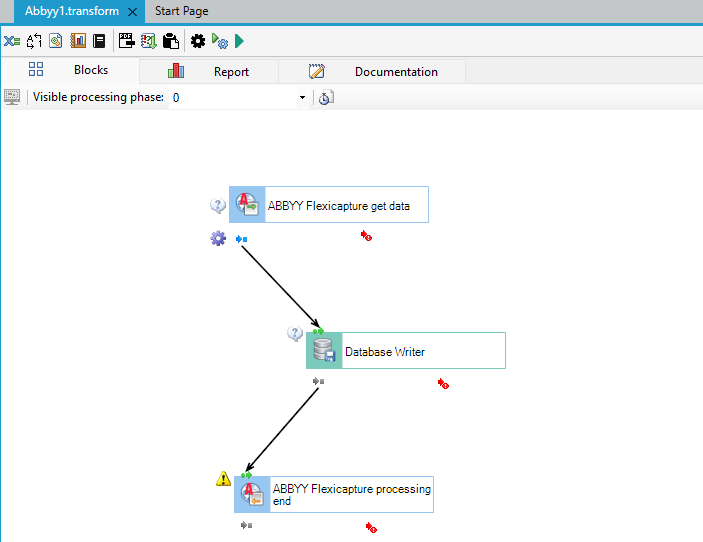Click the reorder arrows toolbar icon
The width and height of the screenshot is (703, 542).
point(34,41)
